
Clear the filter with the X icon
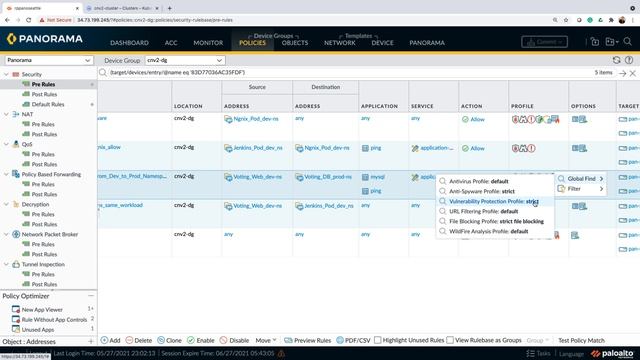point(633,73)
